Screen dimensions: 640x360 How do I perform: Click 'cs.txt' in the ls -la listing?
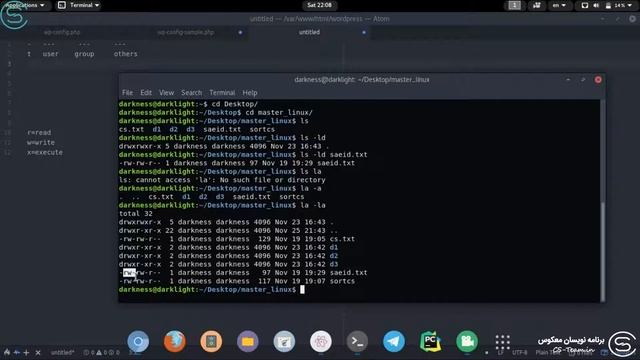coord(342,239)
